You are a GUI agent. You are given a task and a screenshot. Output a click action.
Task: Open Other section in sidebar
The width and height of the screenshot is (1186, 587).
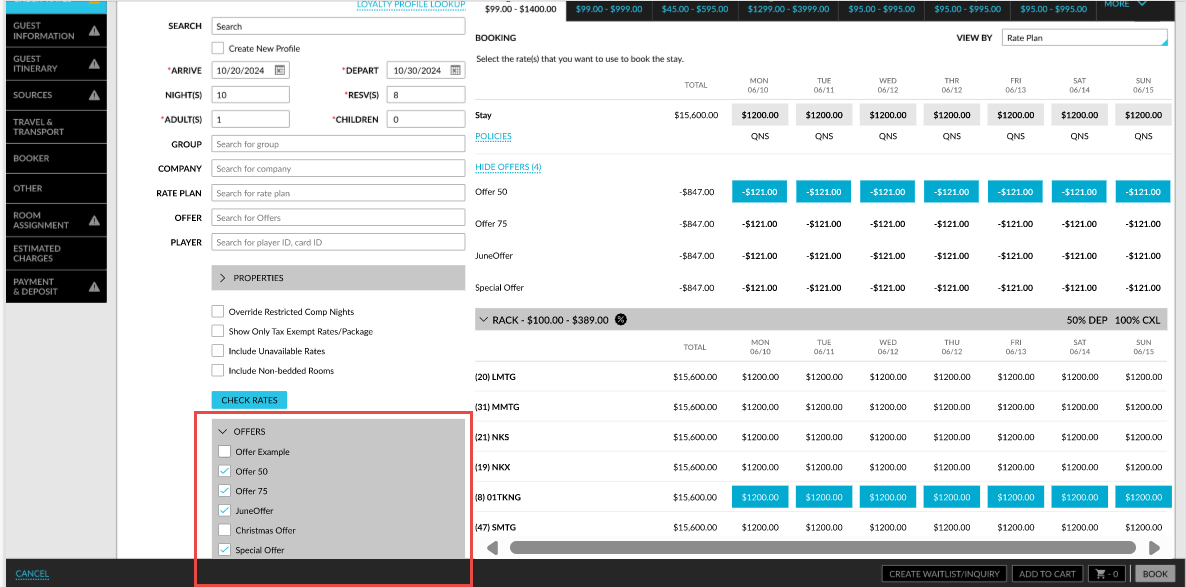pos(57,188)
